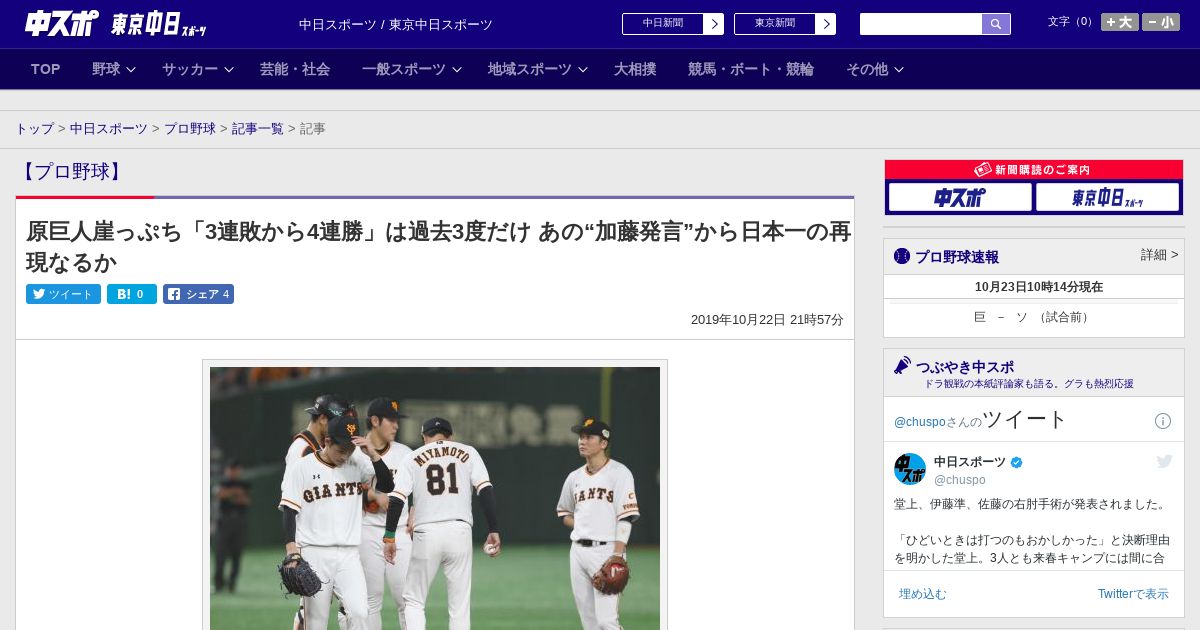The width and height of the screenshot is (1200, 630).
Task: Focus the header search input field
Action: click(x=921, y=24)
